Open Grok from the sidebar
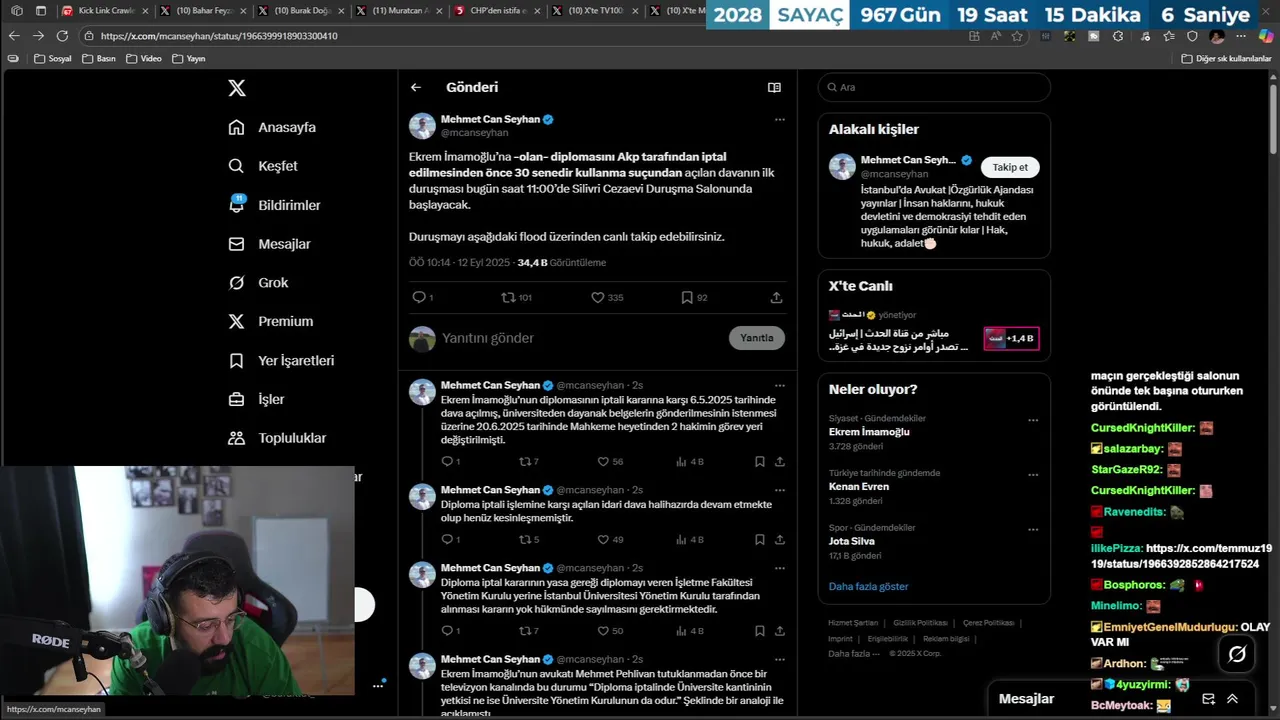The image size is (1280, 720). pos(258,283)
